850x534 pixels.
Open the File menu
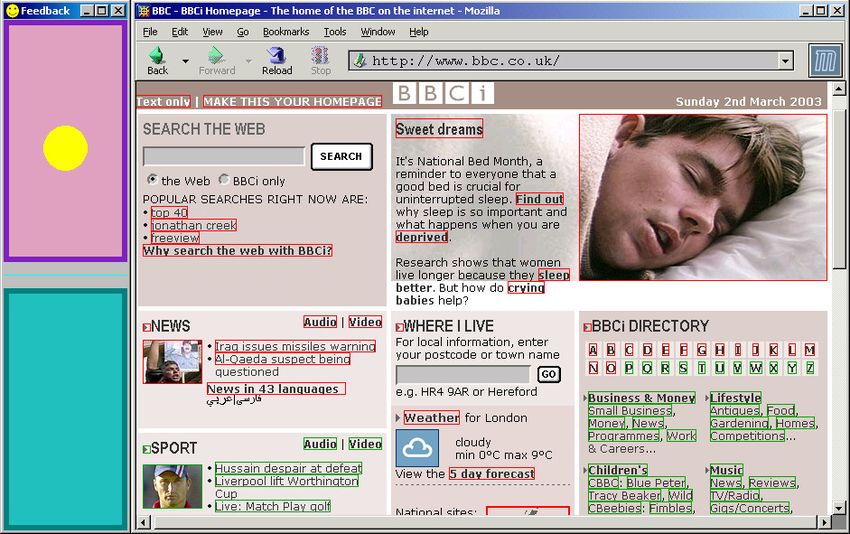coord(150,32)
